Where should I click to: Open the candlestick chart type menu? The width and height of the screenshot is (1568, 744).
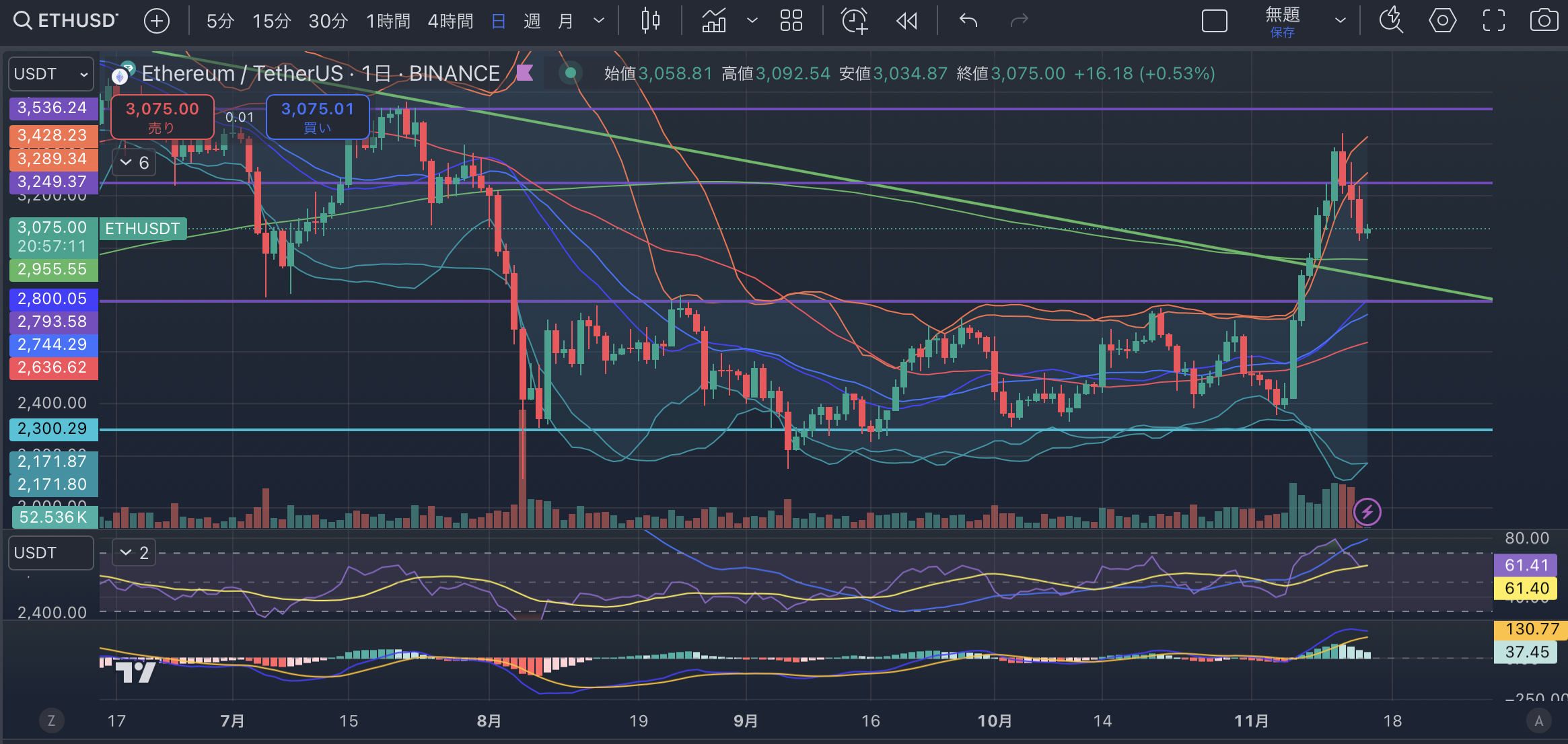650,21
